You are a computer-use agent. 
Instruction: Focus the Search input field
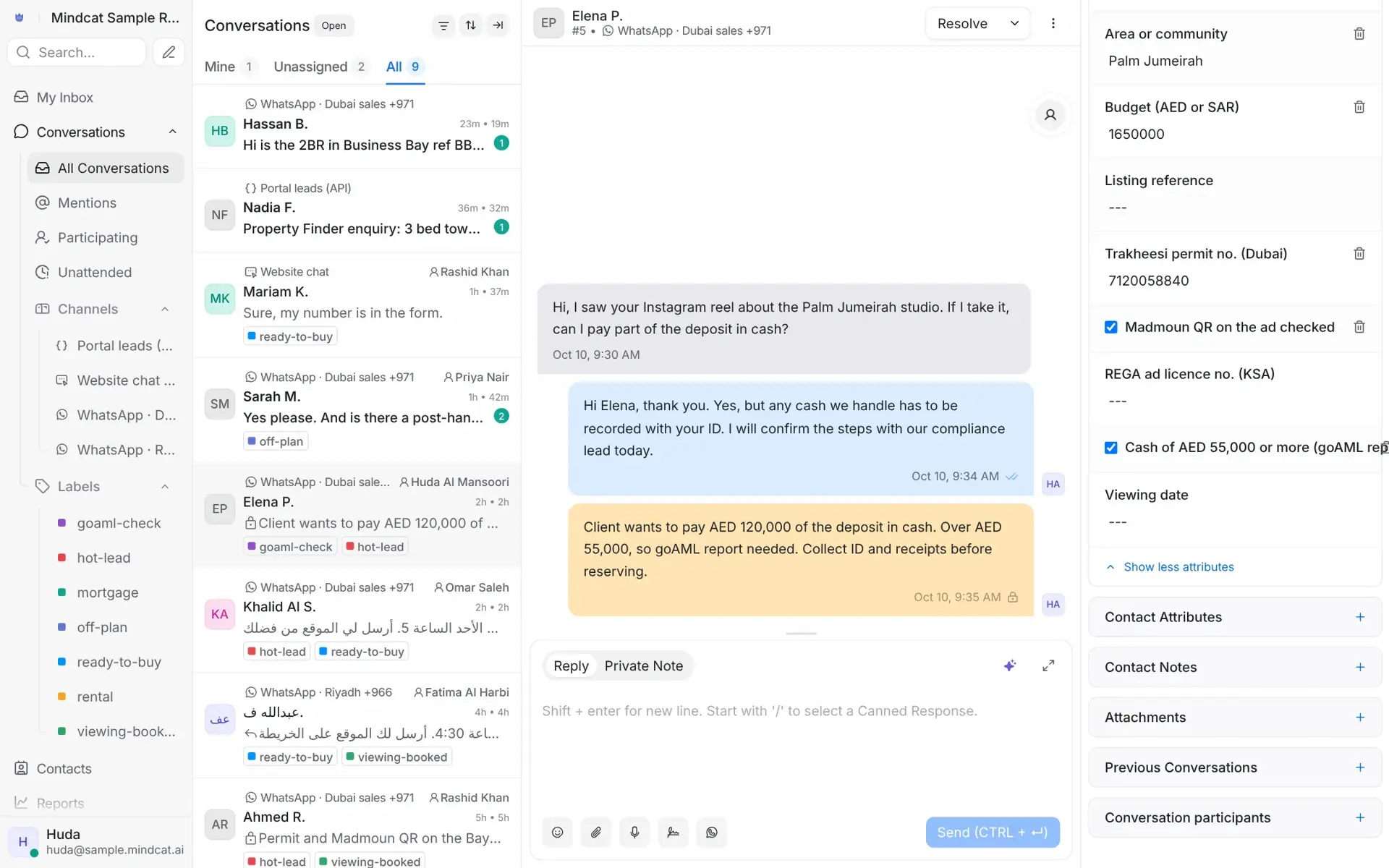(x=77, y=52)
